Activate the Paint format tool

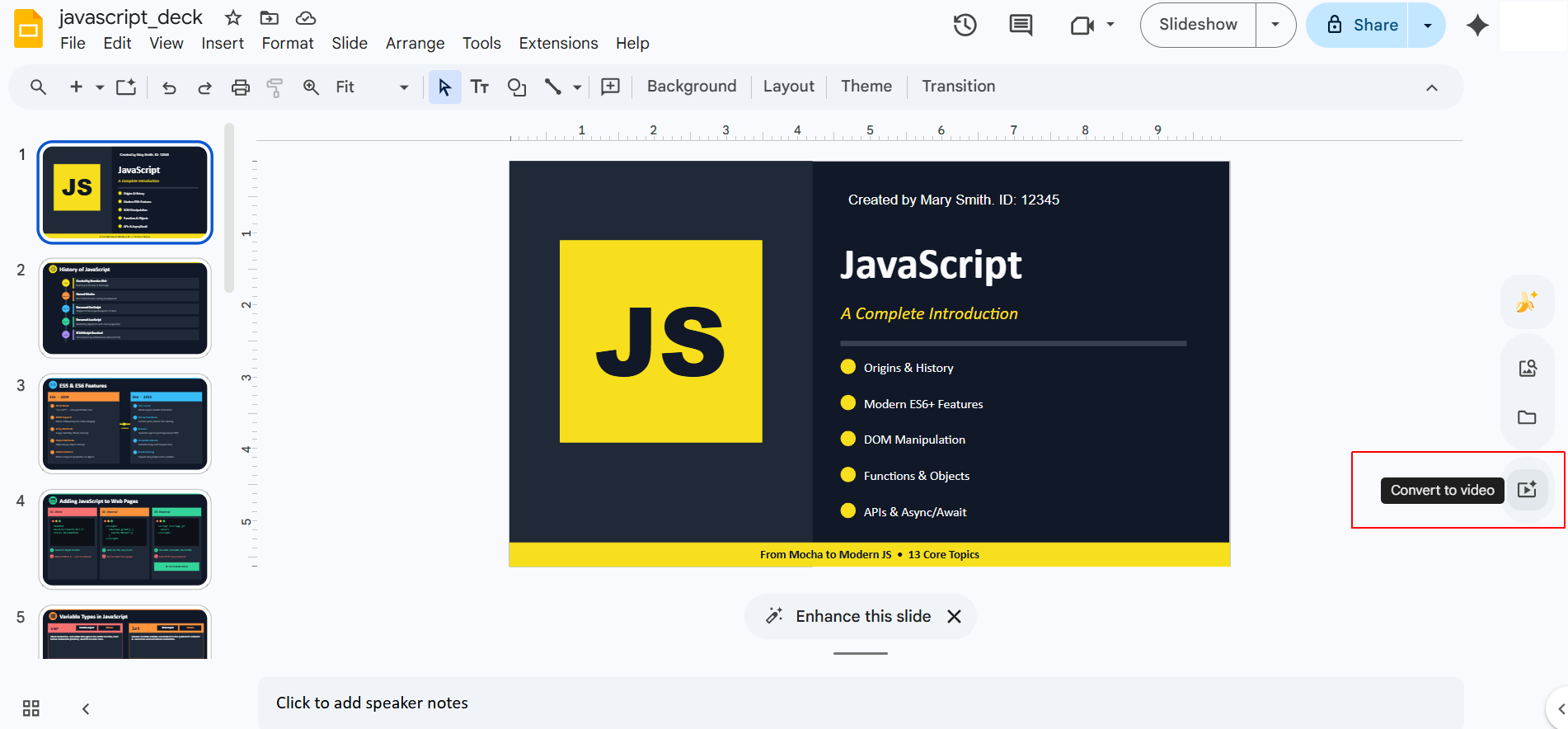tap(275, 87)
